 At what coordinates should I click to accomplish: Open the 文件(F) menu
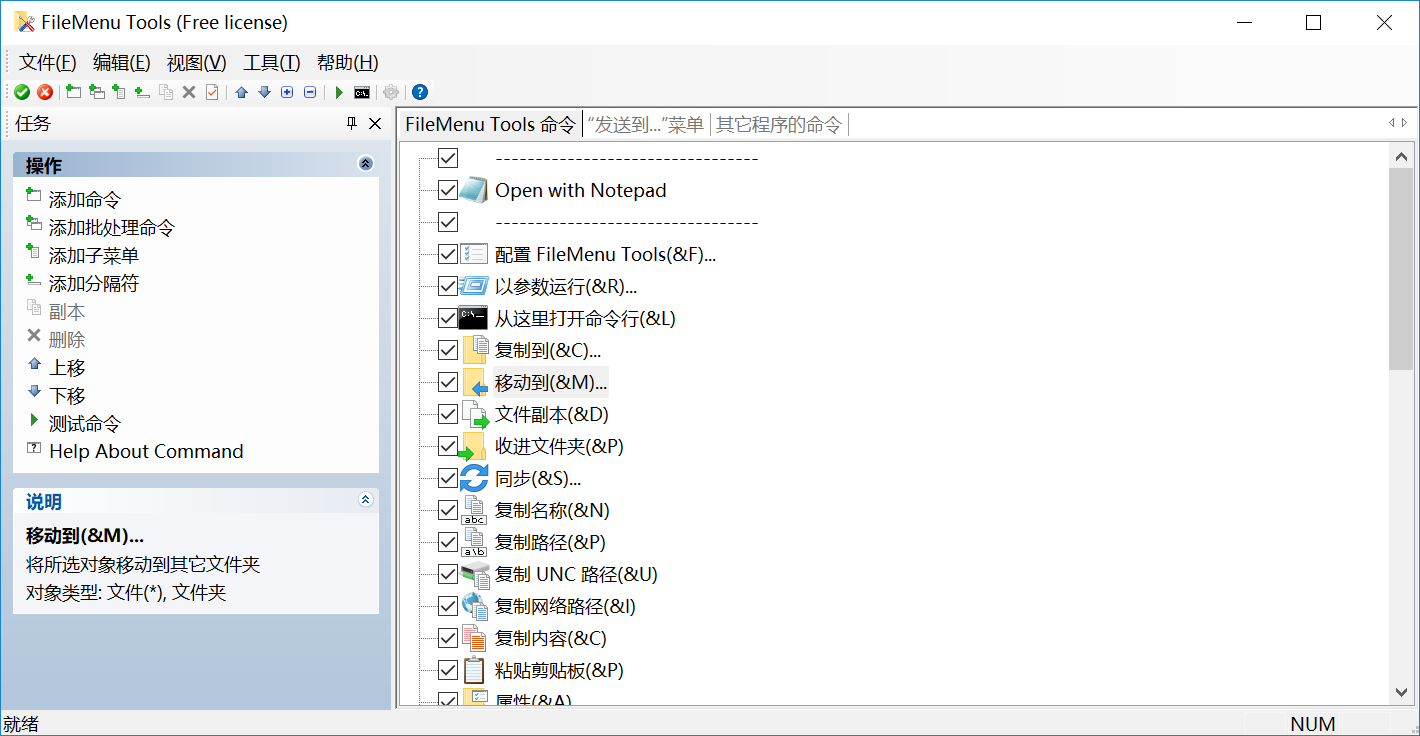[x=48, y=62]
